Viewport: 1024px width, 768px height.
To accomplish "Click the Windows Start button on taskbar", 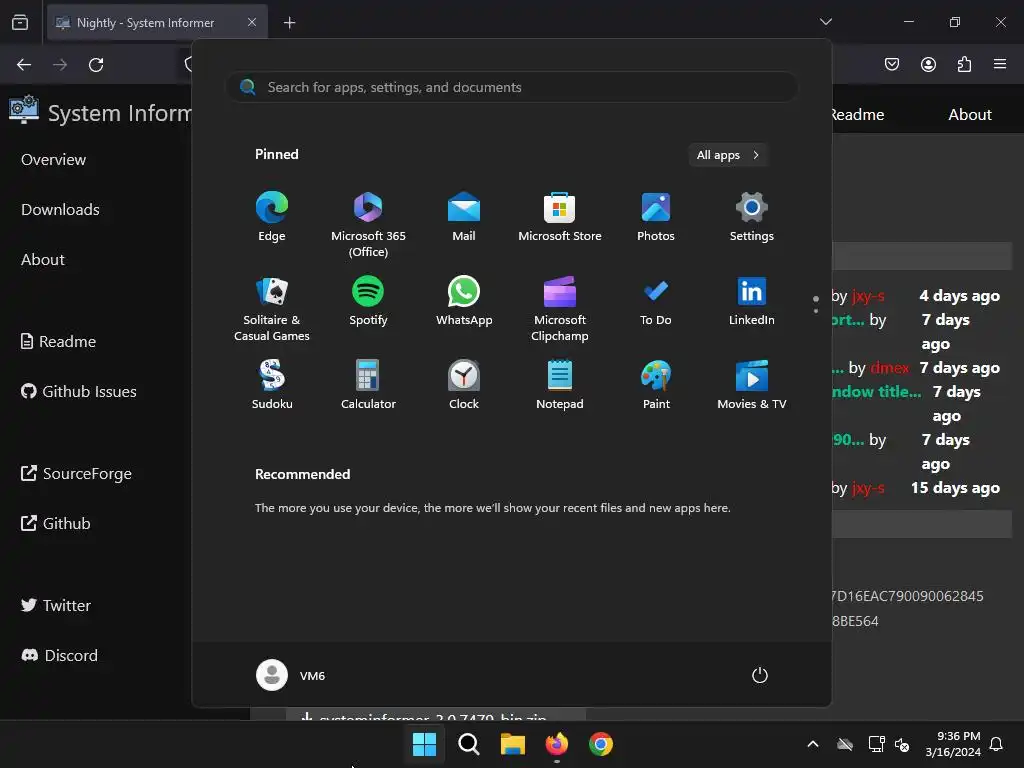I will coord(424,744).
